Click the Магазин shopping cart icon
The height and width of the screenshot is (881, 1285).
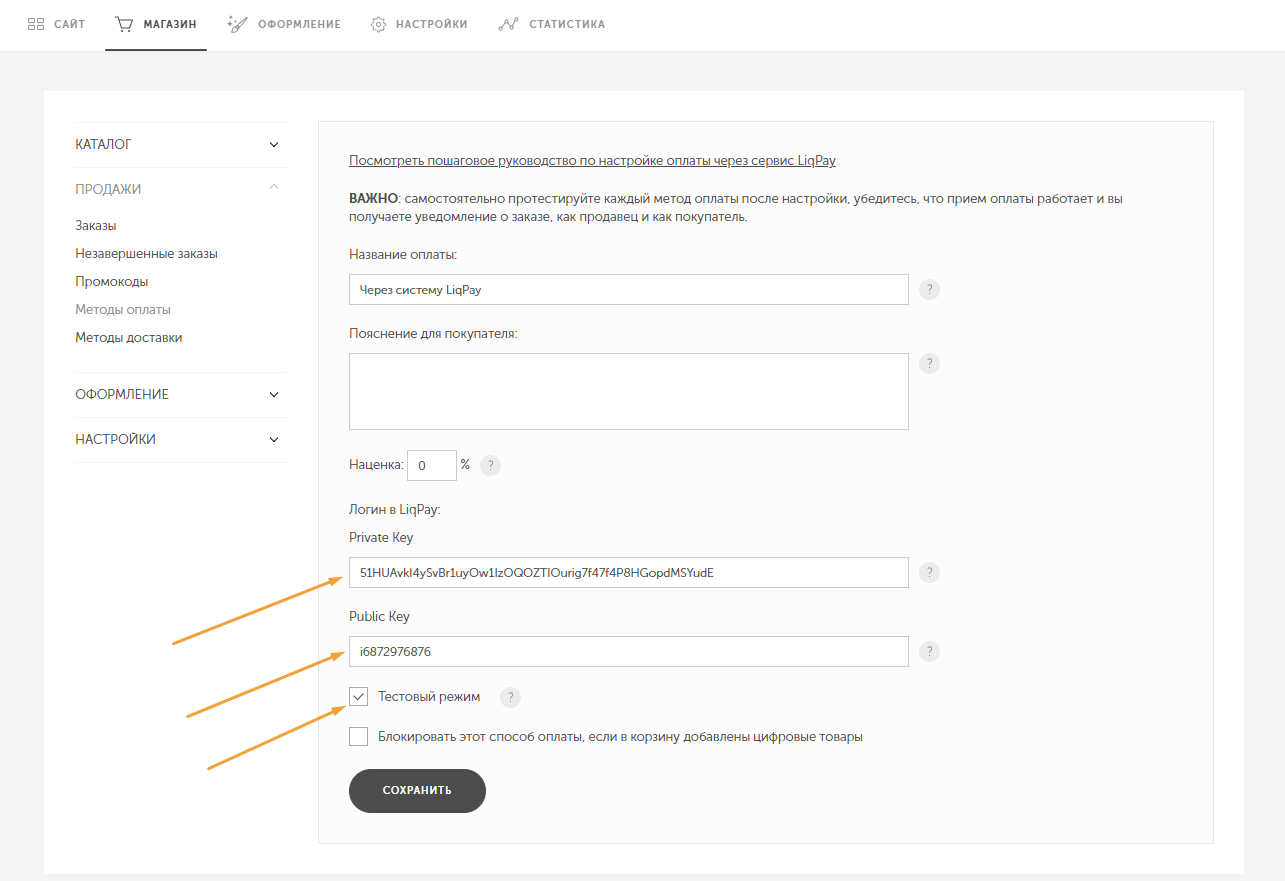[124, 24]
